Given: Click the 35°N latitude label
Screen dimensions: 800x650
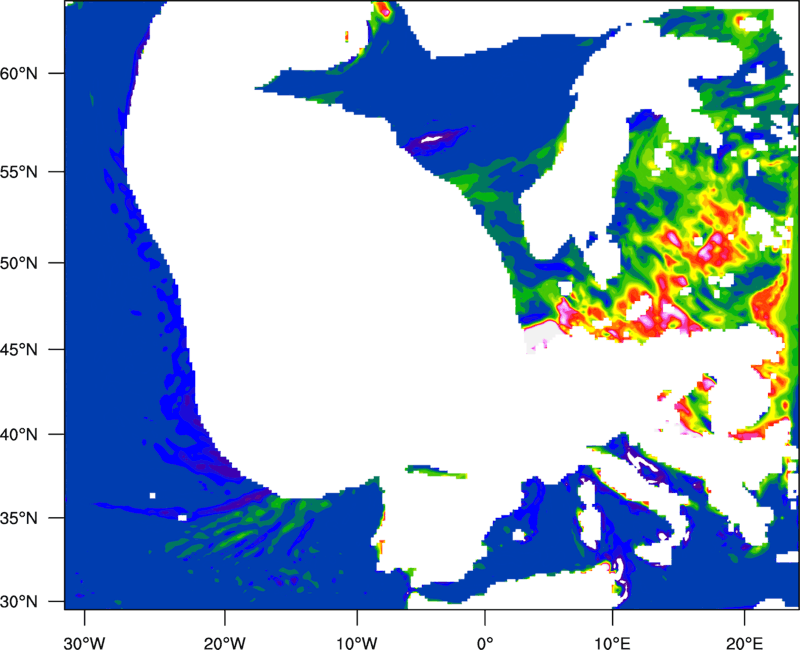Looking at the screenshot, I should [x=19, y=518].
